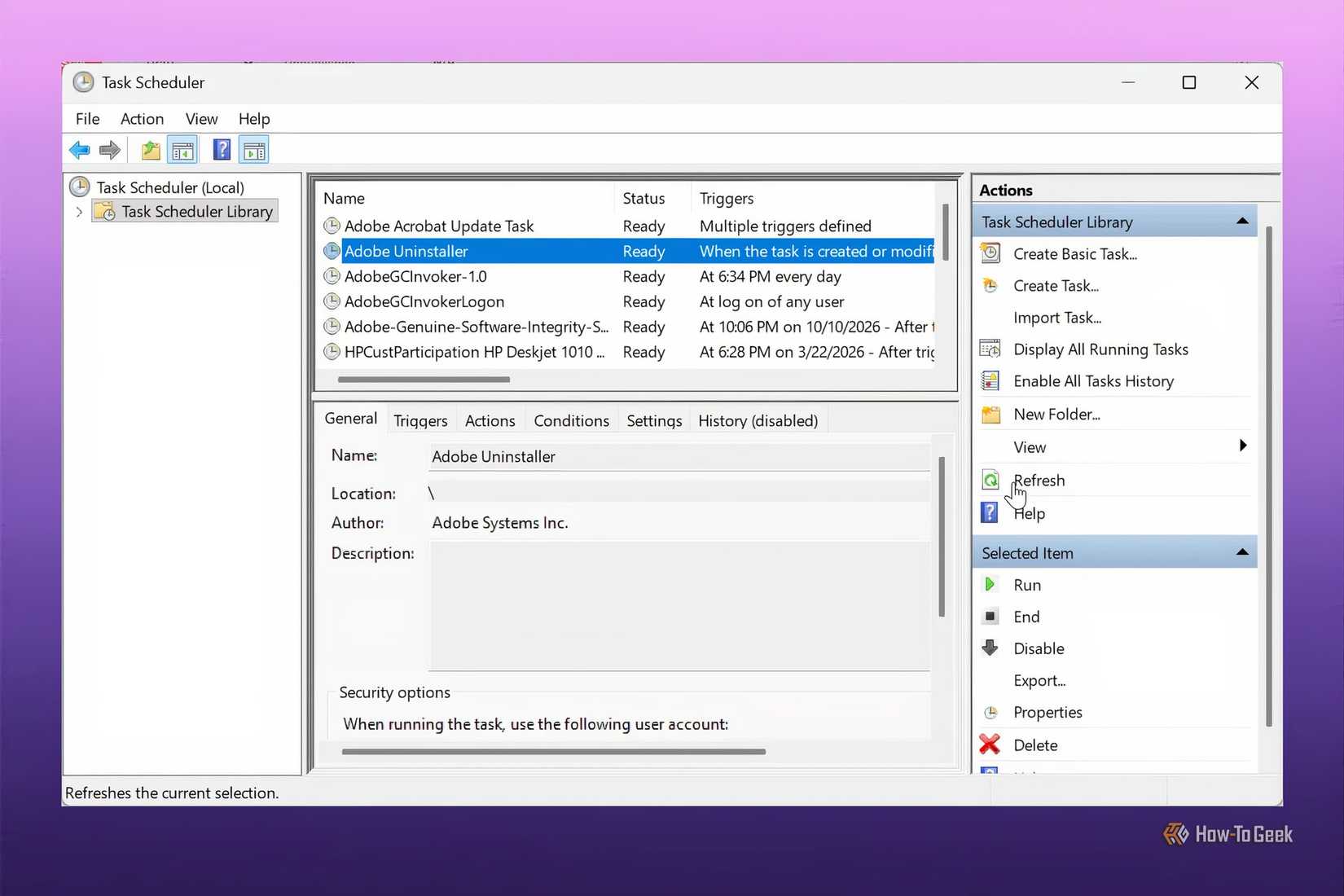Open the View menu in menu bar
This screenshot has height=896, width=1344.
click(x=201, y=119)
